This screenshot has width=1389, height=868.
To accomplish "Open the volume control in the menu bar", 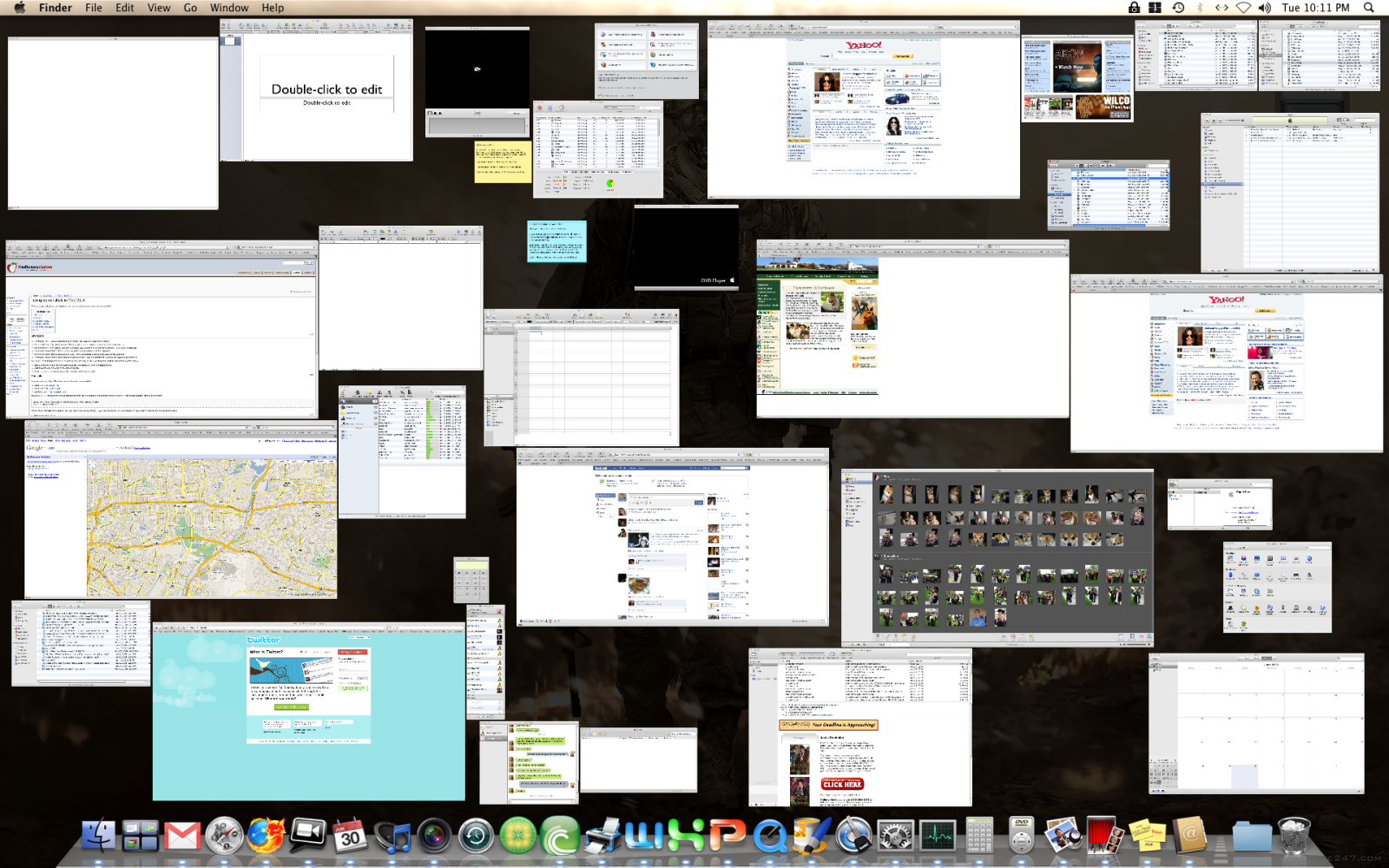I will tap(1265, 8).
